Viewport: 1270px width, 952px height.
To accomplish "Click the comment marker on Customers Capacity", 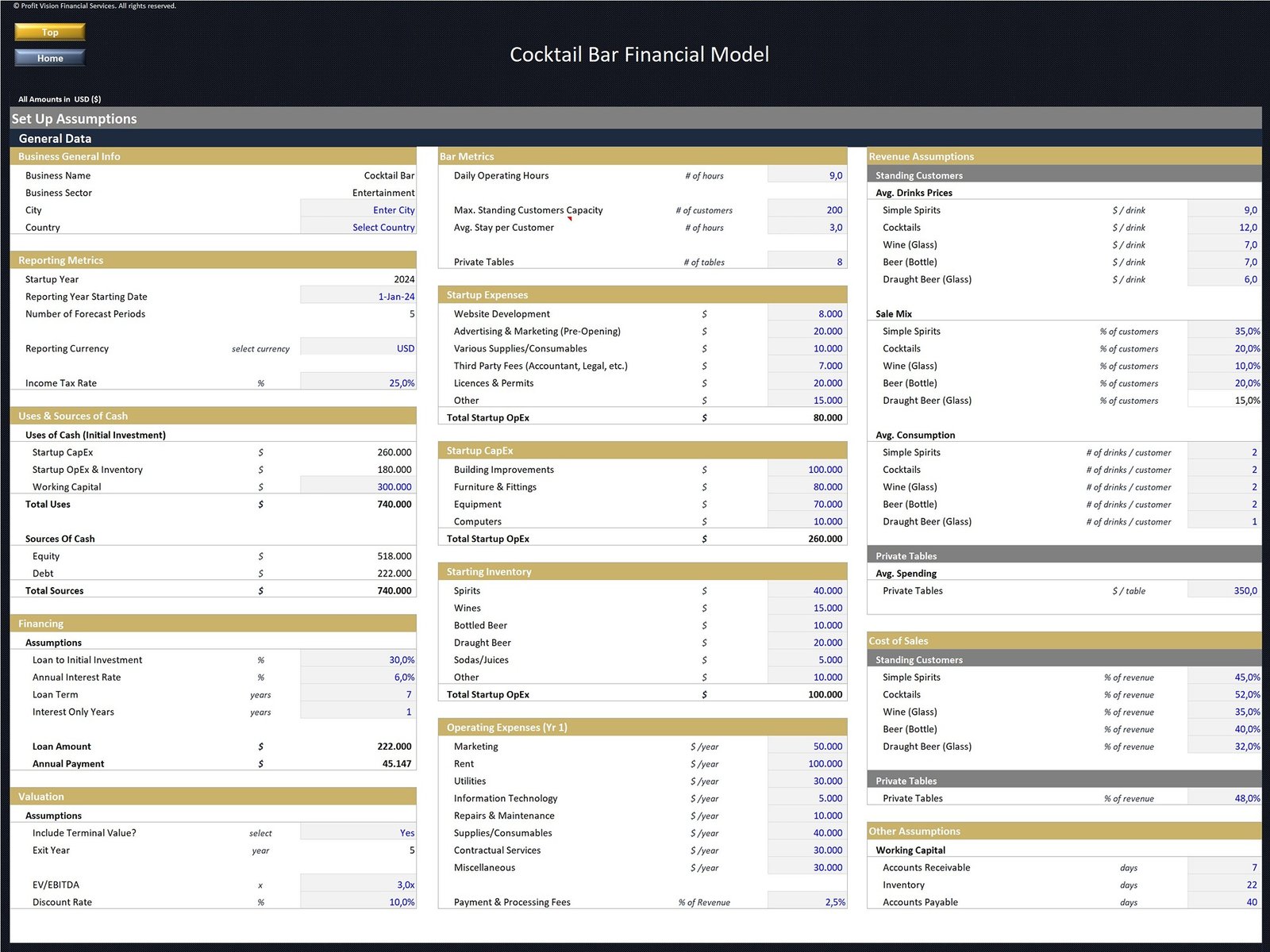I will pos(569,219).
